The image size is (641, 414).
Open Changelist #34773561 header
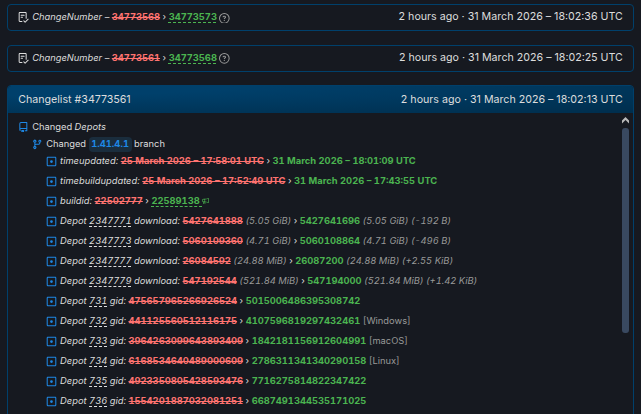pos(74,99)
